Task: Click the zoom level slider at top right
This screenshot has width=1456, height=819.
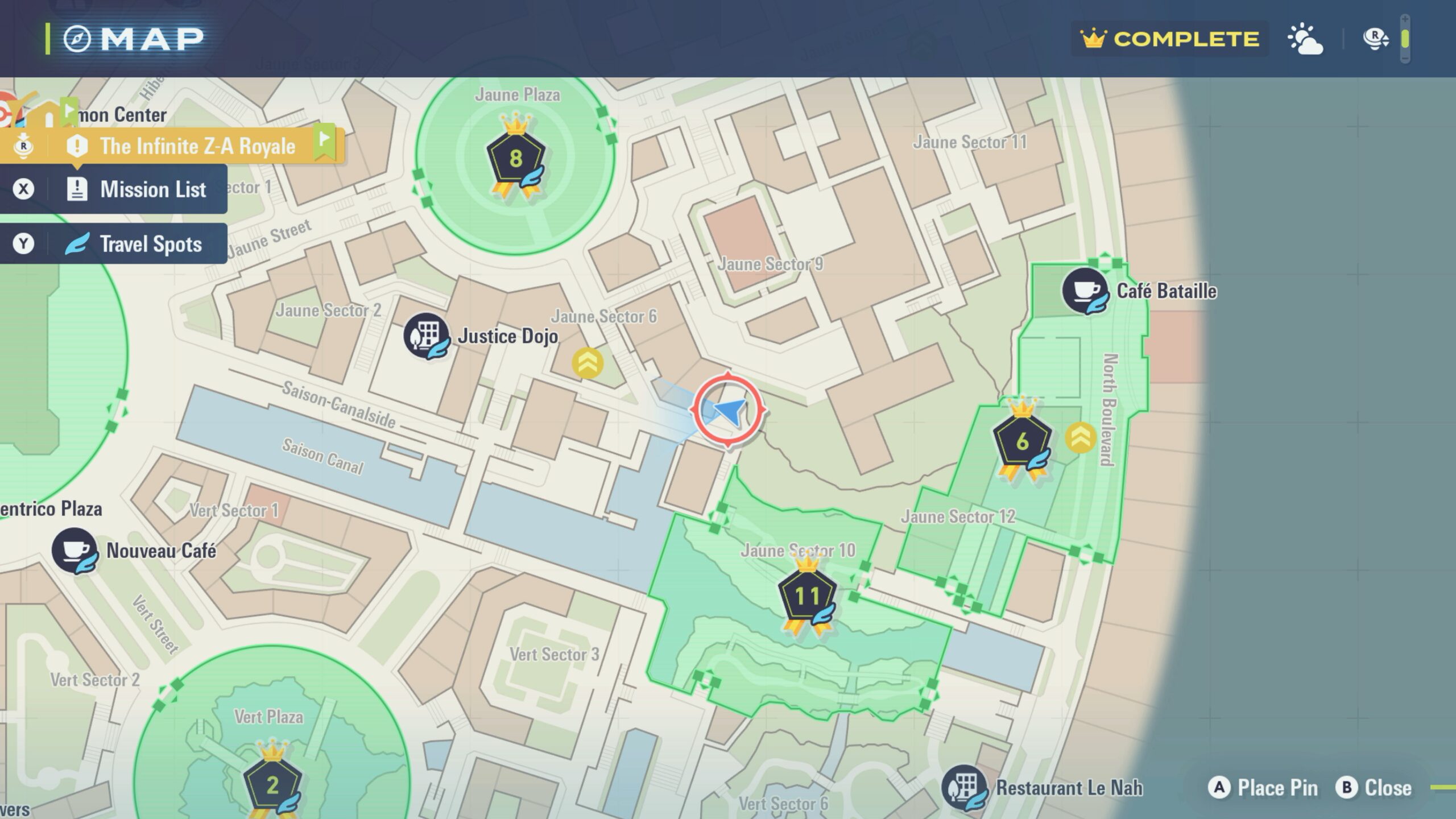Action: (1405, 39)
